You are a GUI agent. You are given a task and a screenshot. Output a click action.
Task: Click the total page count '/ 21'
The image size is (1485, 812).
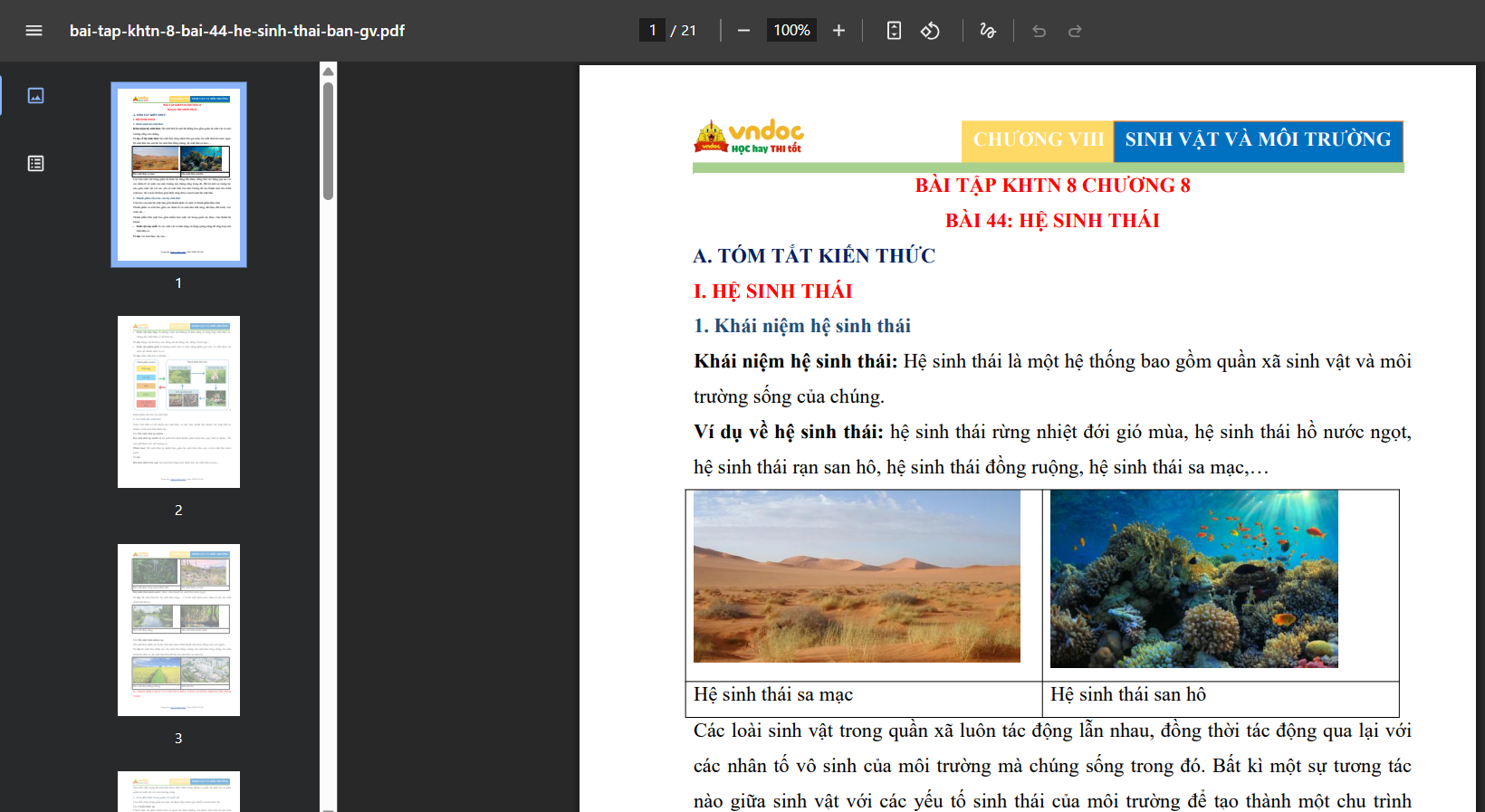tap(684, 31)
